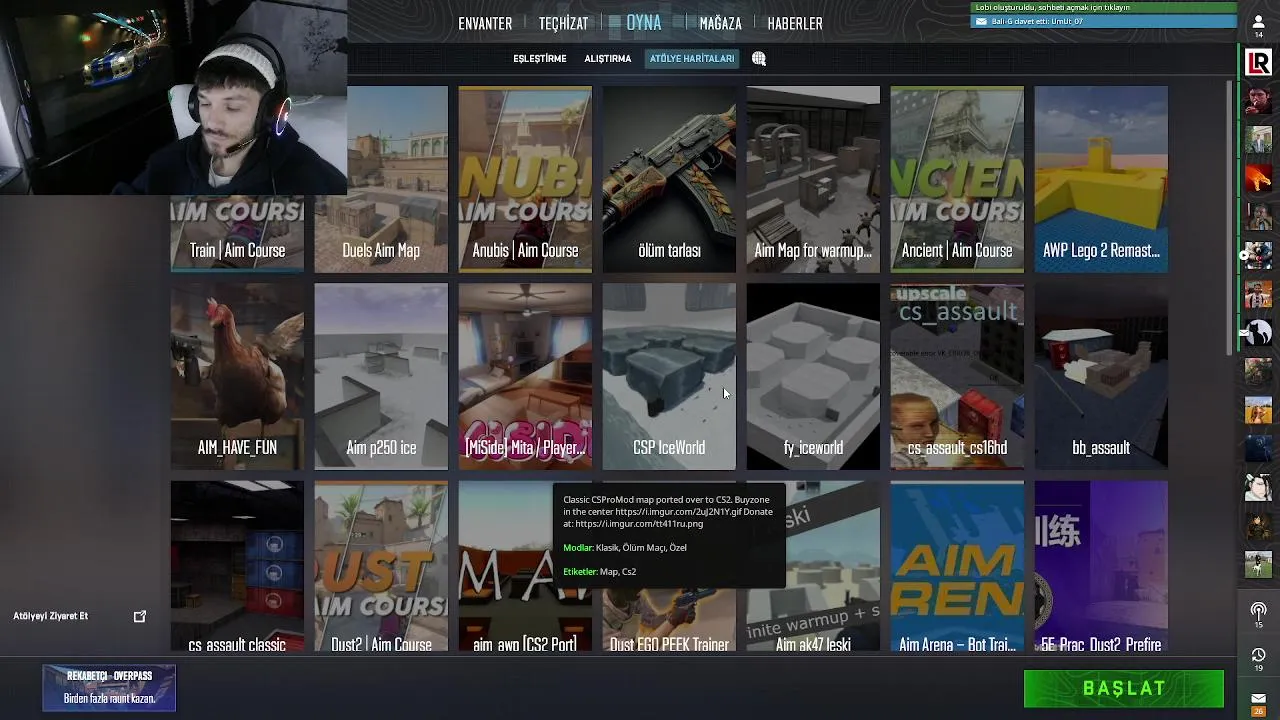Select friend avatar with anime character white background
1280x720 pixels.
point(1258,486)
